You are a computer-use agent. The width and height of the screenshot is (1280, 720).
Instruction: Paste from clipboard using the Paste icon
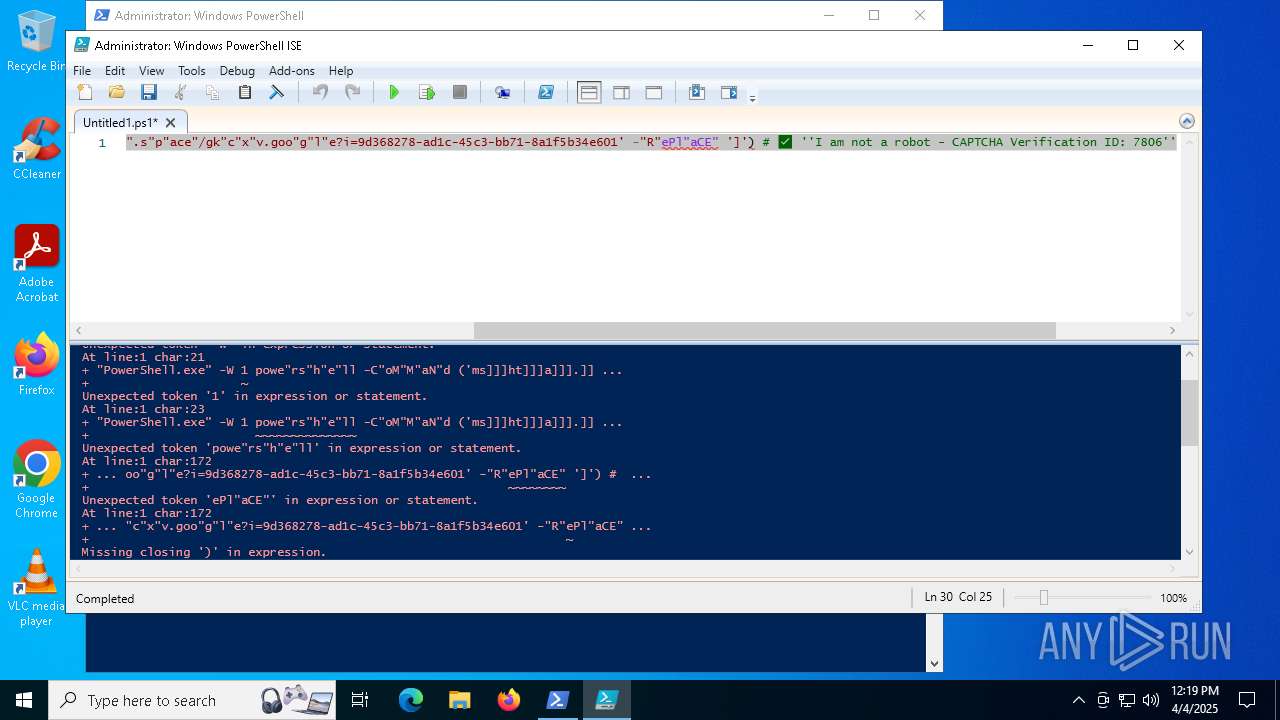click(x=245, y=92)
